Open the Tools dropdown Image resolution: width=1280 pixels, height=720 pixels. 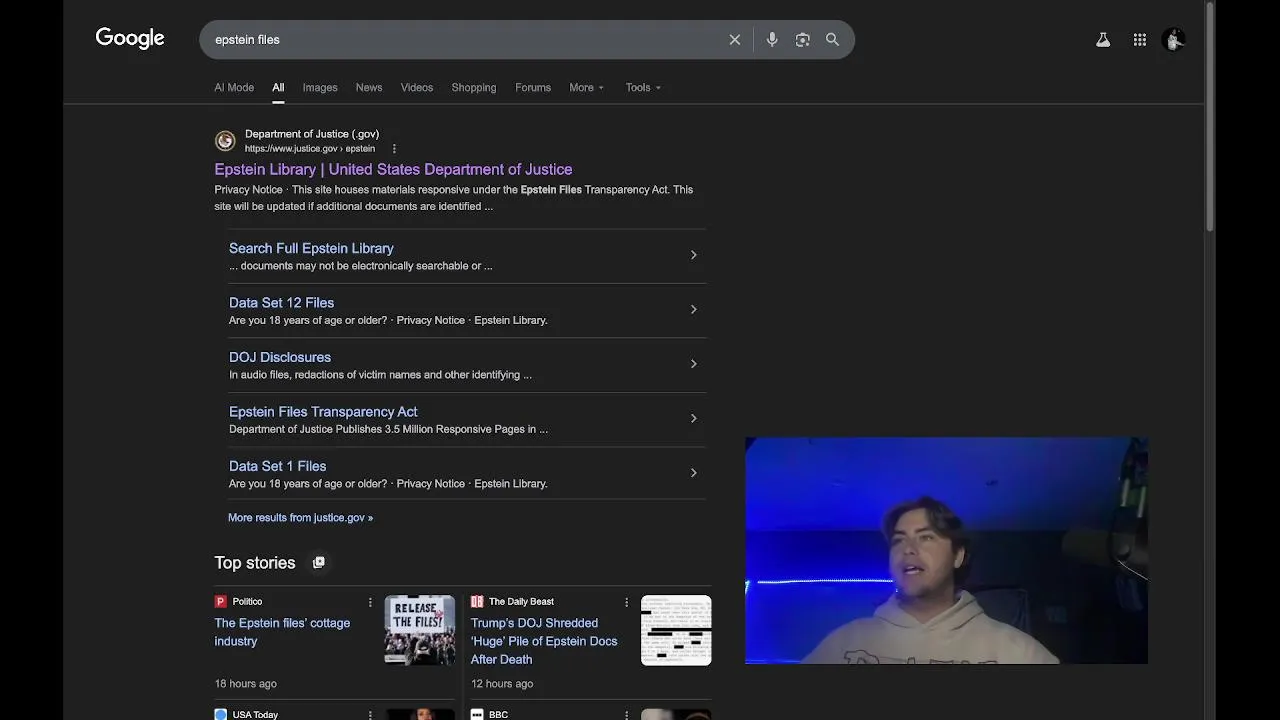[643, 88]
